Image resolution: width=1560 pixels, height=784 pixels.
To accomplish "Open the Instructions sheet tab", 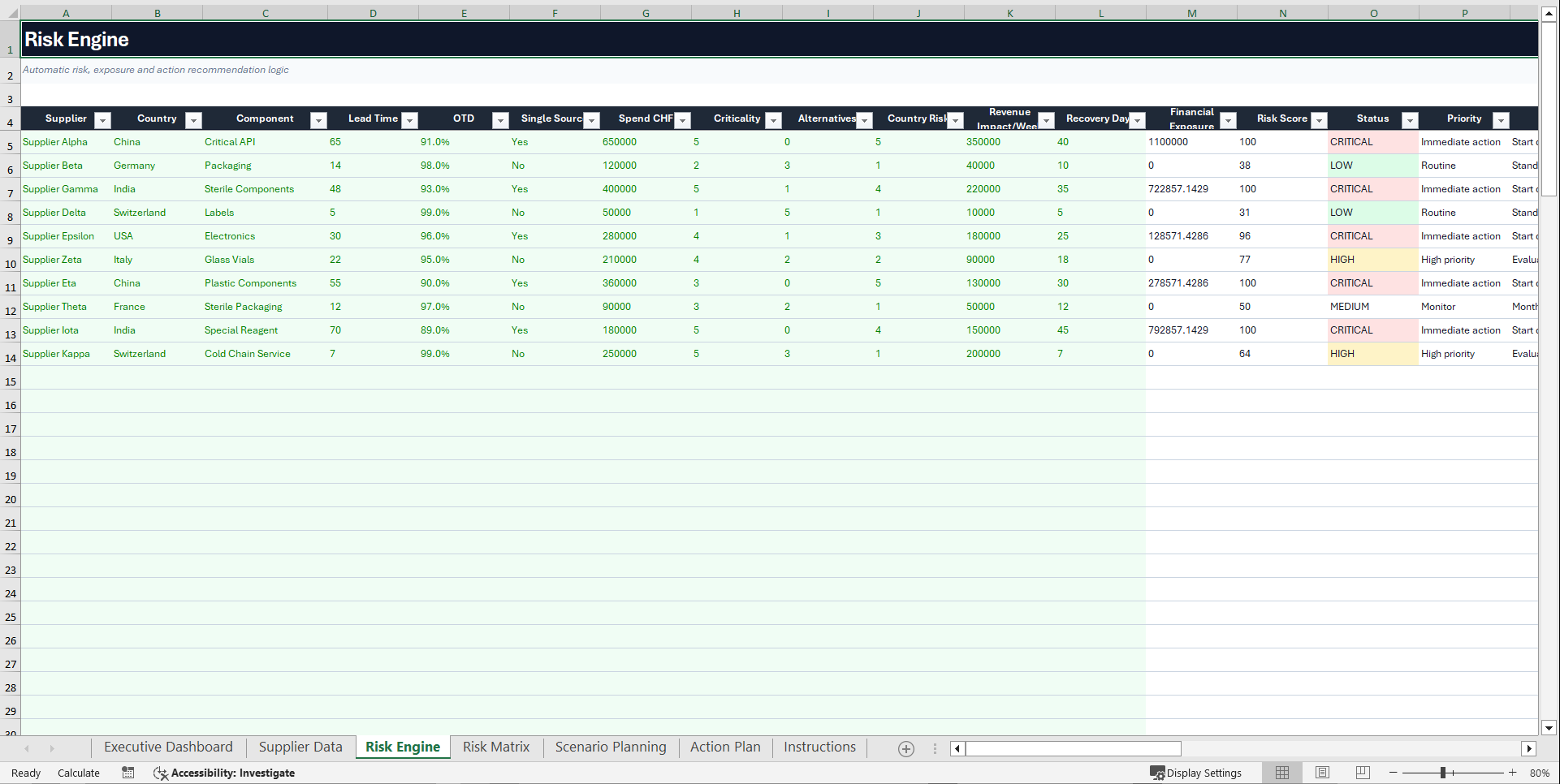I will pos(819,747).
